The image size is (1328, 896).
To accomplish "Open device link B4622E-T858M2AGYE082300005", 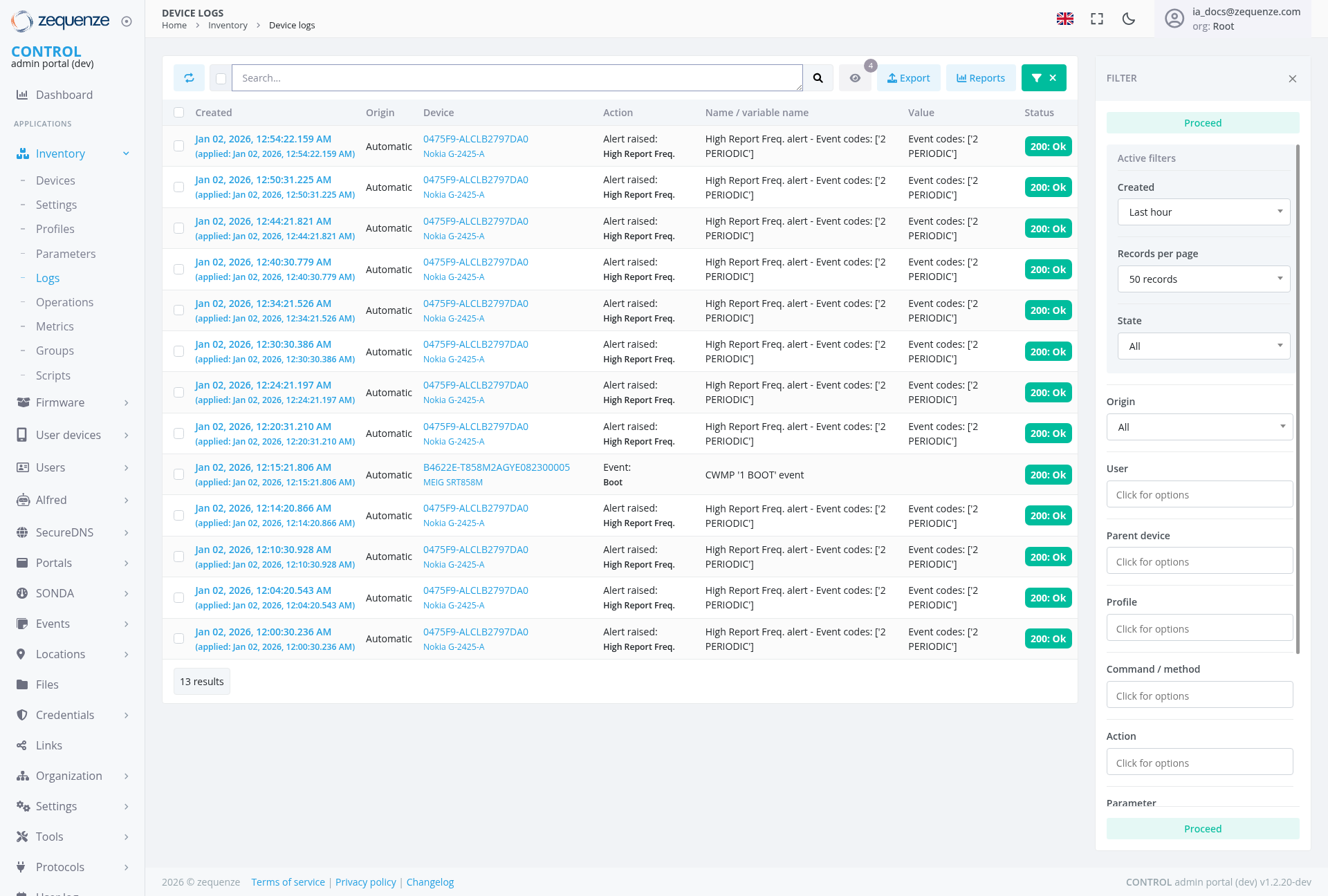I will point(497,467).
